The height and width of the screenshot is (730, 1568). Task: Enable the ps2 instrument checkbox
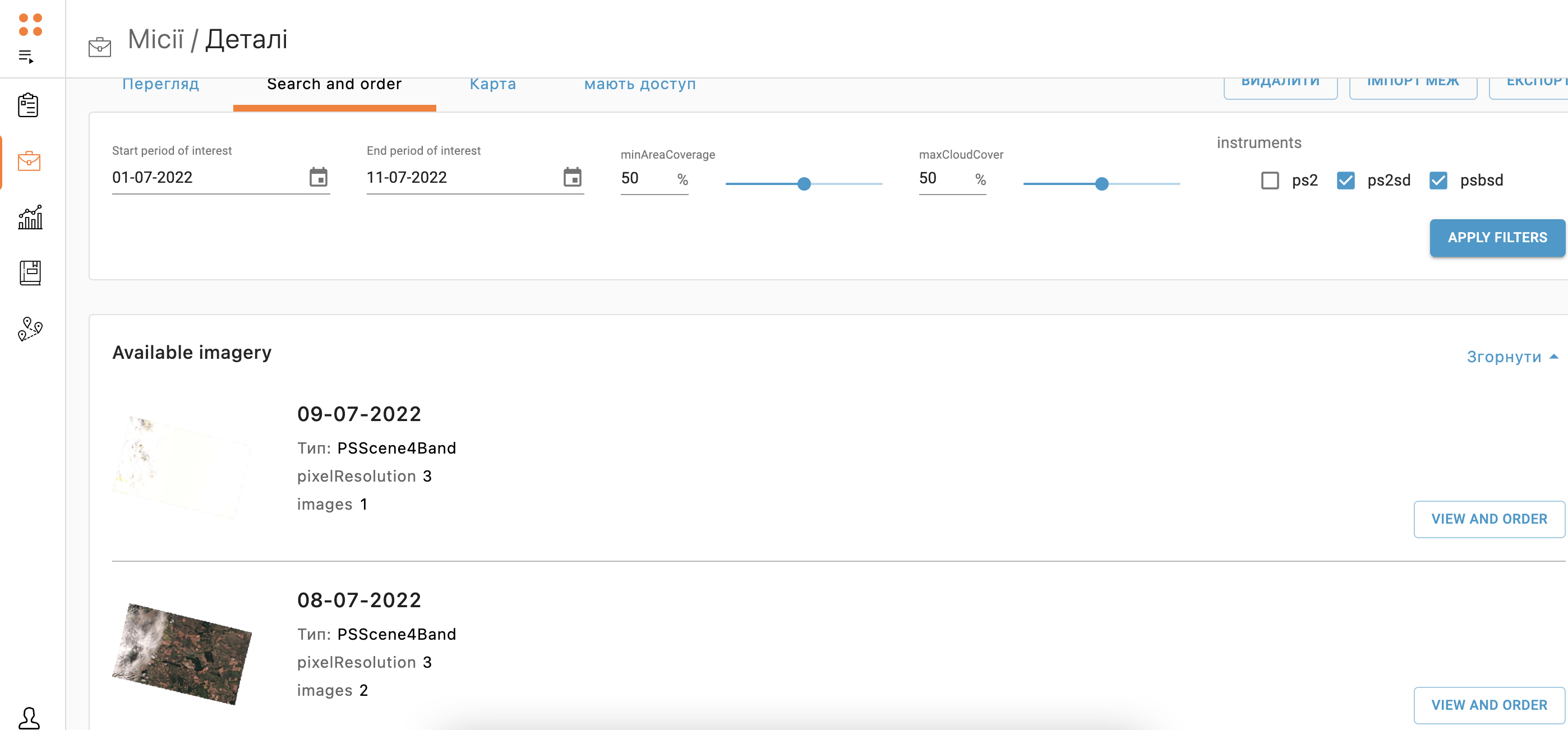point(1270,180)
